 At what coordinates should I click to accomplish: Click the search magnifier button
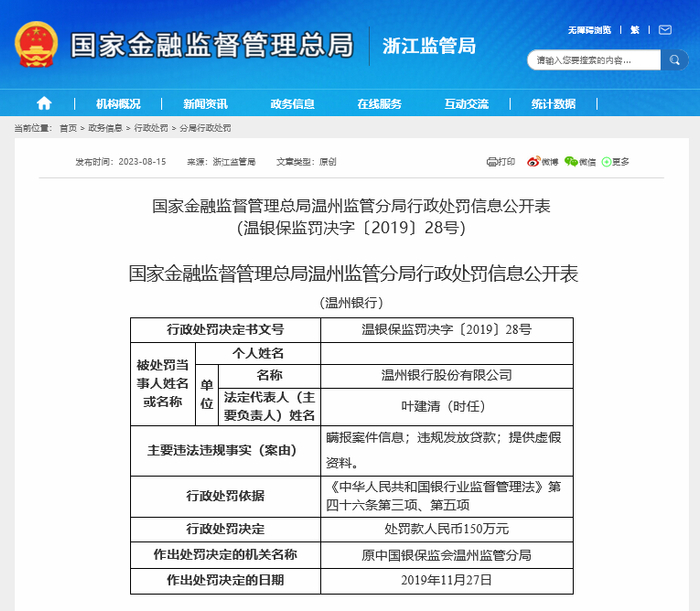675,60
